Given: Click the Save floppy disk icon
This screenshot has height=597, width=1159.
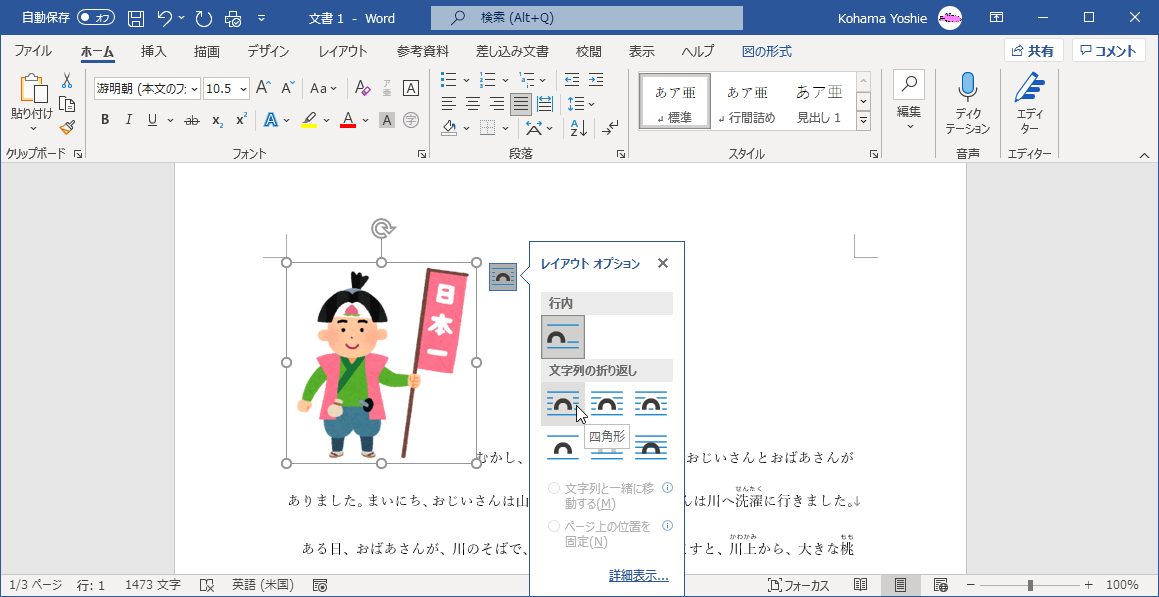Looking at the screenshot, I should [135, 18].
